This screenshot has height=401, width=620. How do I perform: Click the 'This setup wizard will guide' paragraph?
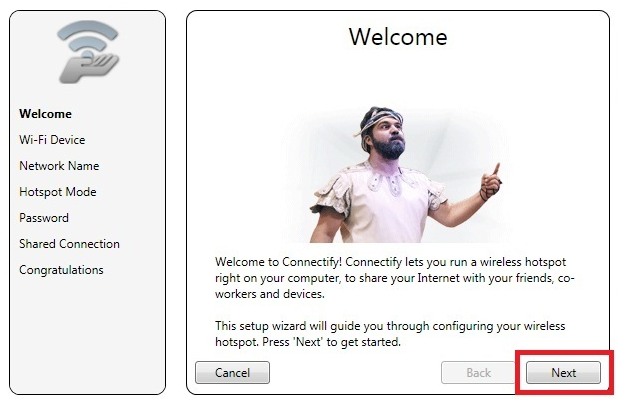point(390,334)
